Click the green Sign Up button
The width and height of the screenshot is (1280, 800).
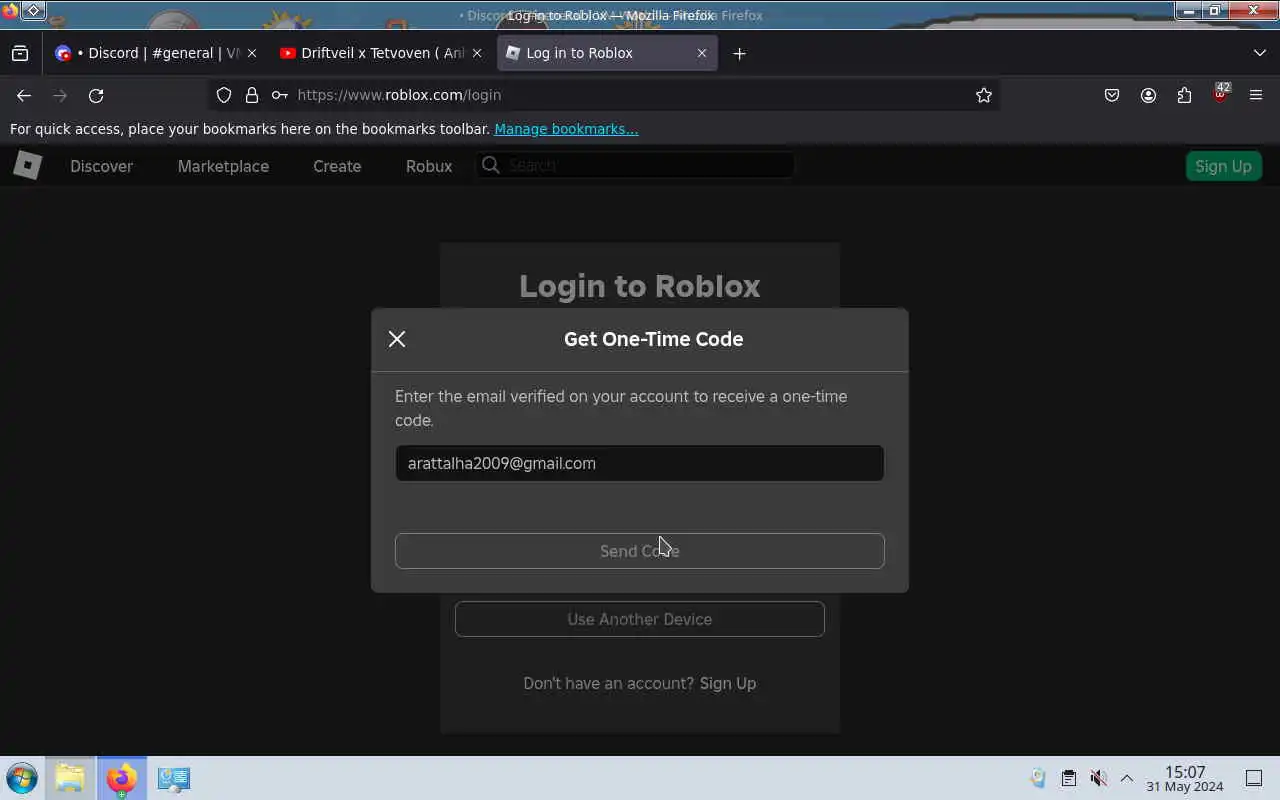coord(1223,166)
